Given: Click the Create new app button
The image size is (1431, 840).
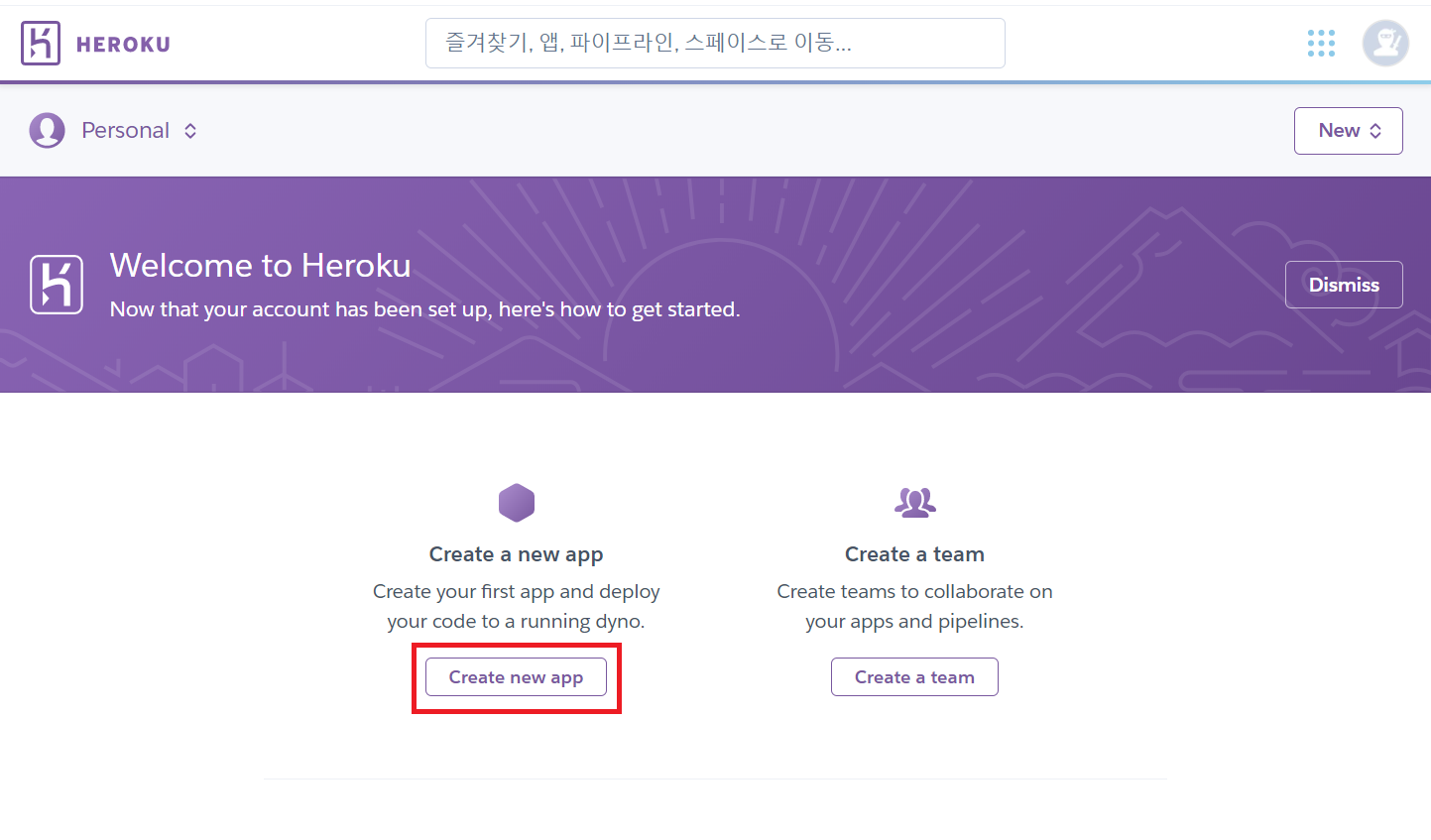Looking at the screenshot, I should [516, 677].
